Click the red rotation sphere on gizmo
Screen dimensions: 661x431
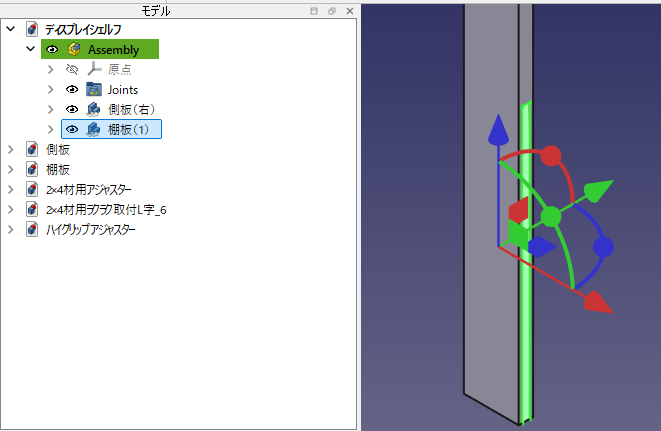pos(550,155)
